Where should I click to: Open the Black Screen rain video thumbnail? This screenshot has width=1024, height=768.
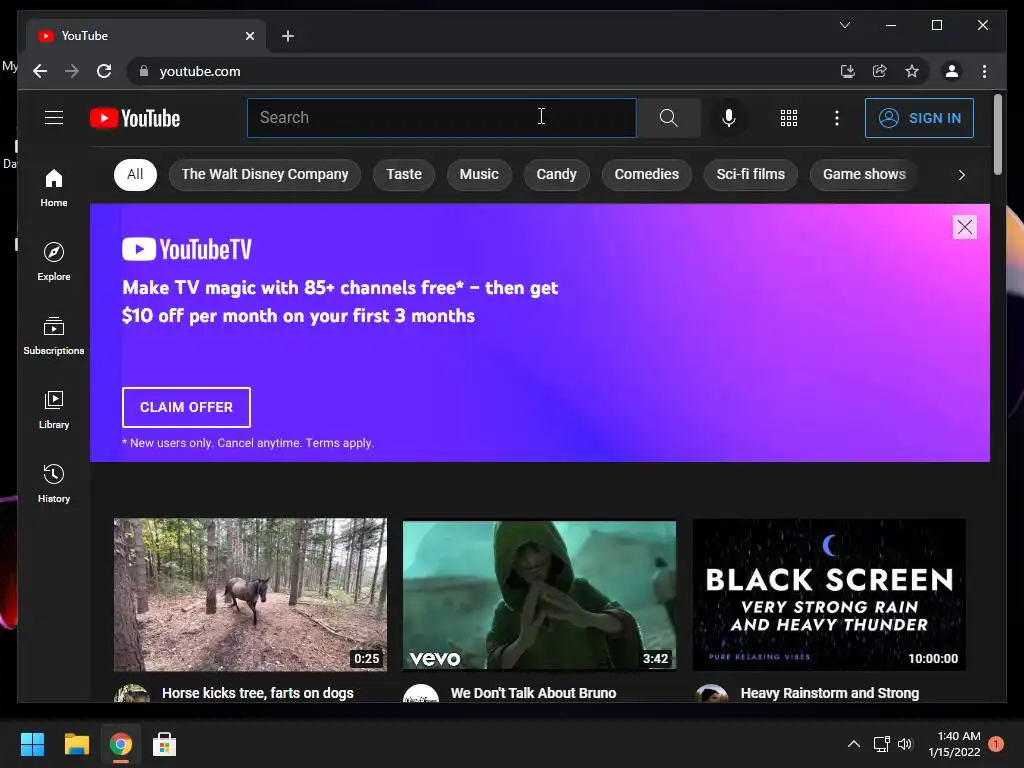tap(829, 594)
